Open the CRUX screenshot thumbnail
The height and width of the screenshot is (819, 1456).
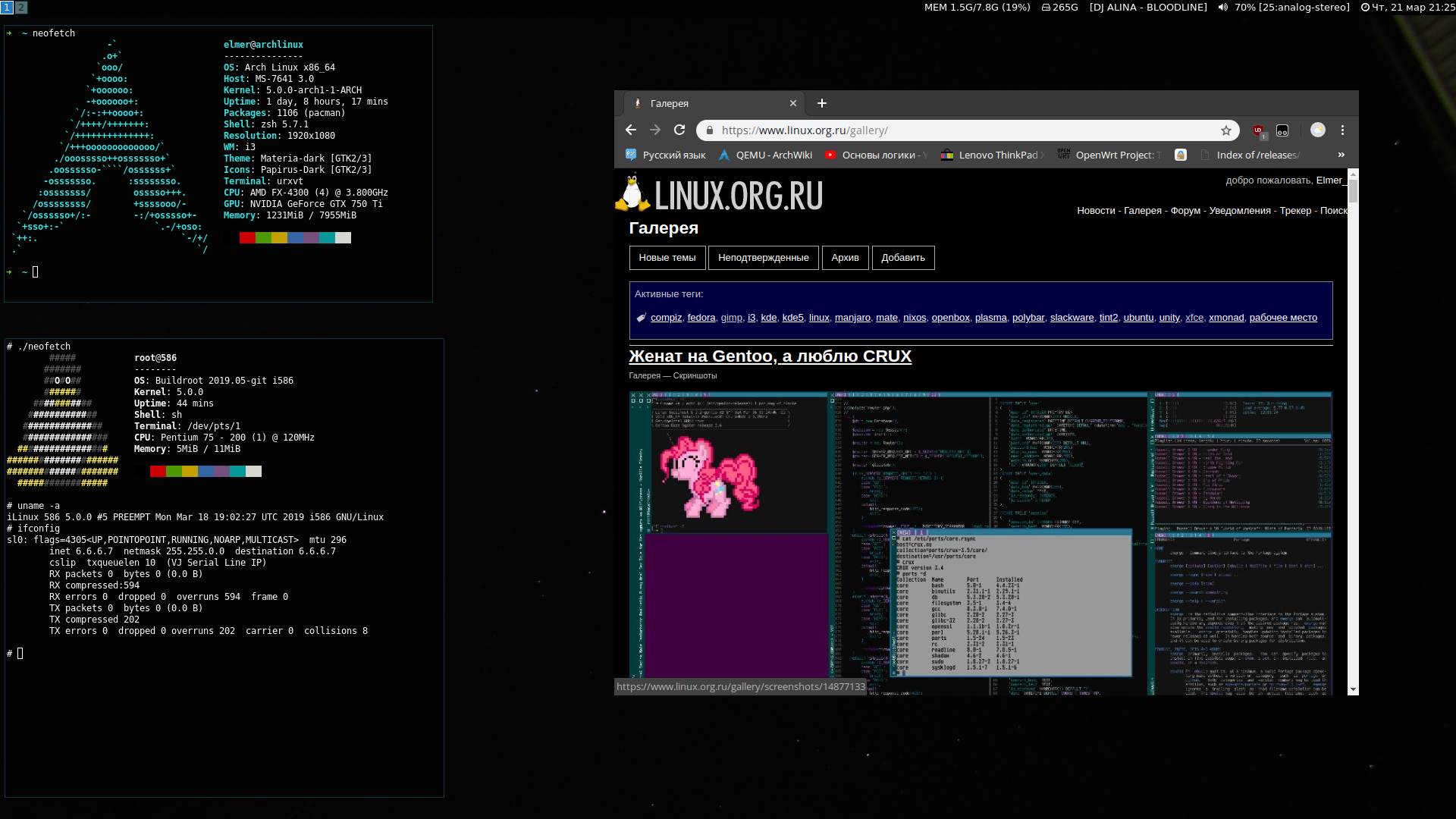point(981,543)
